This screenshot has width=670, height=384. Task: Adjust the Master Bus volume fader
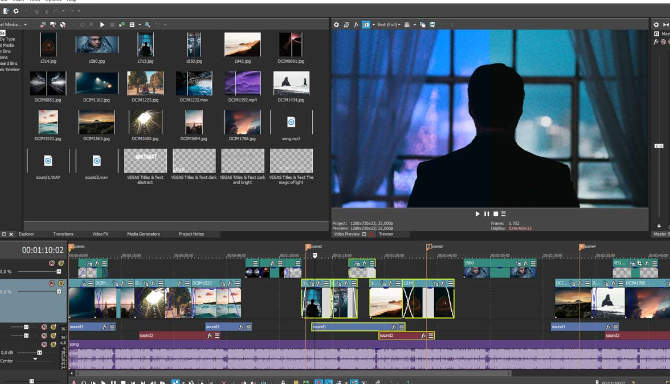click(x=659, y=146)
